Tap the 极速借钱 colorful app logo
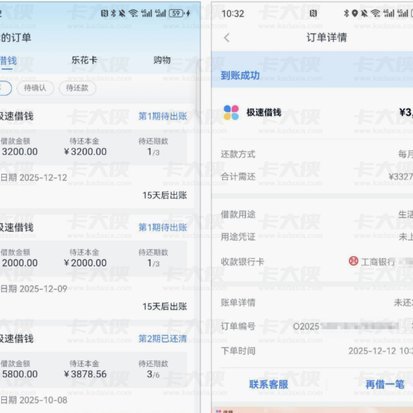 pos(231,112)
